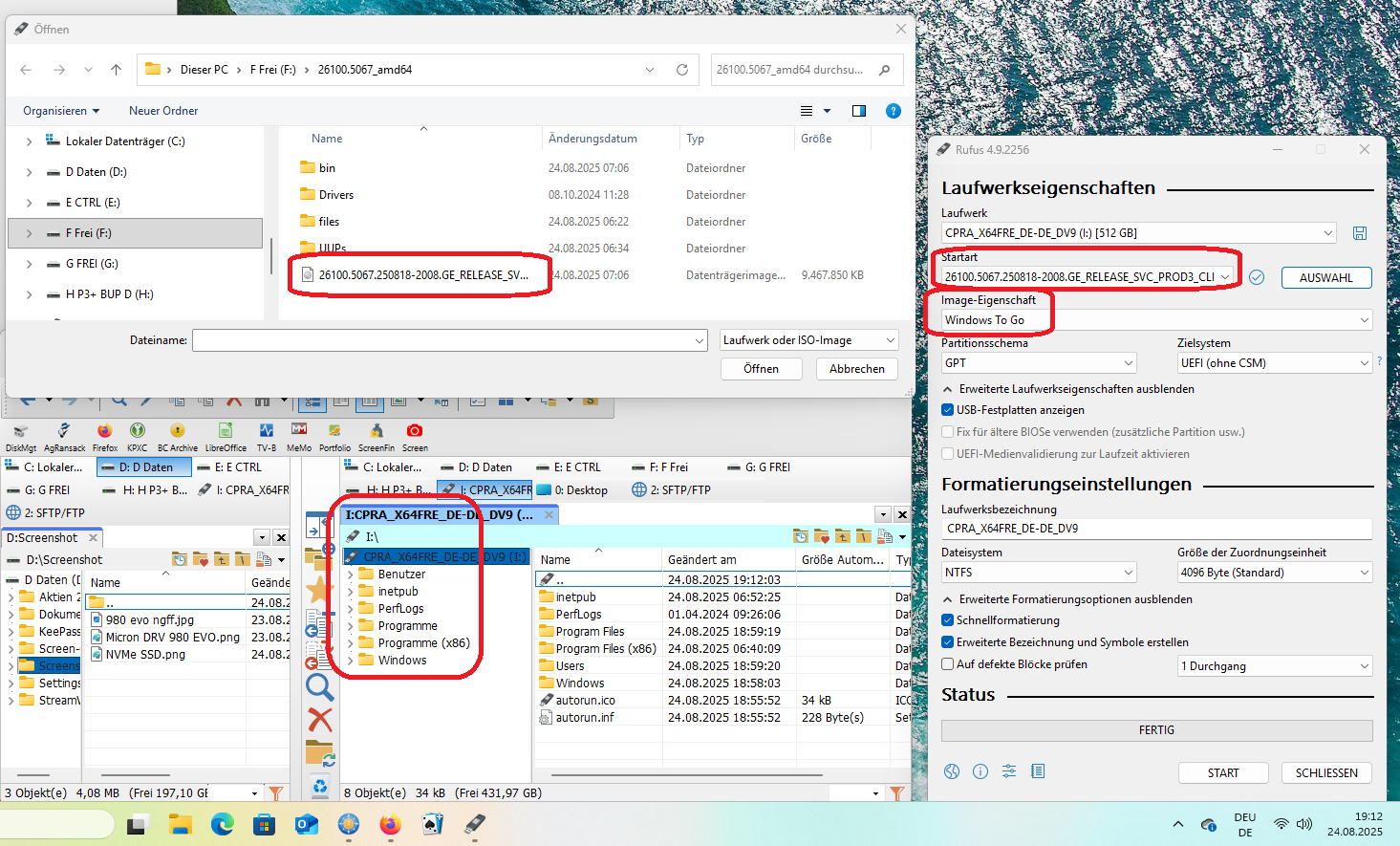Viewport: 1400px width, 846px height.
Task: Click the Dateiname input field
Action: coord(450,340)
